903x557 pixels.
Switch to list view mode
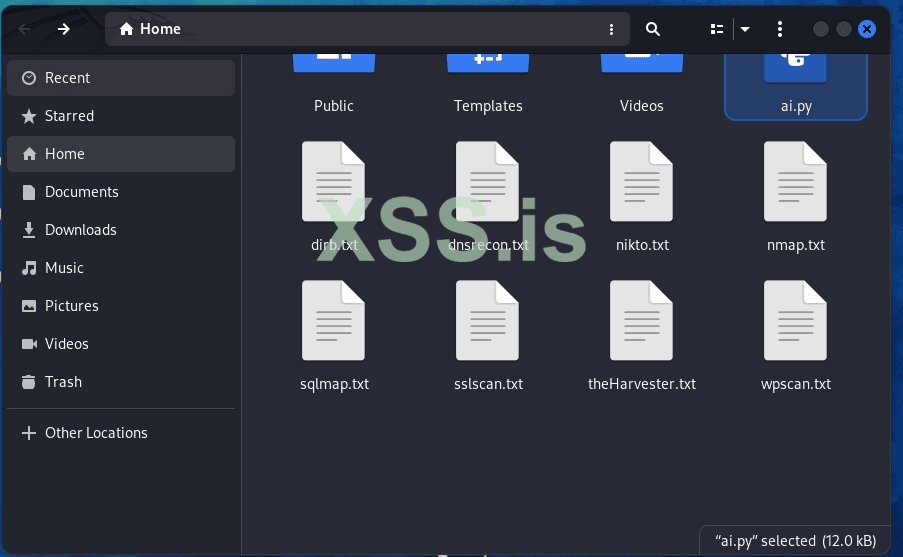click(717, 29)
